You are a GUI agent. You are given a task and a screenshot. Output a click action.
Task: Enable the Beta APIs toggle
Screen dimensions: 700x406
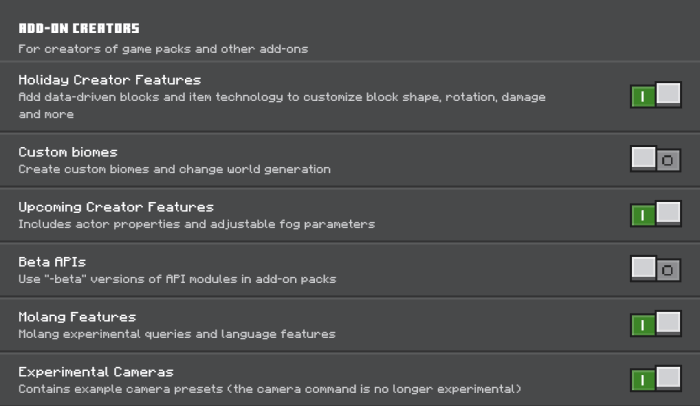tap(656, 269)
